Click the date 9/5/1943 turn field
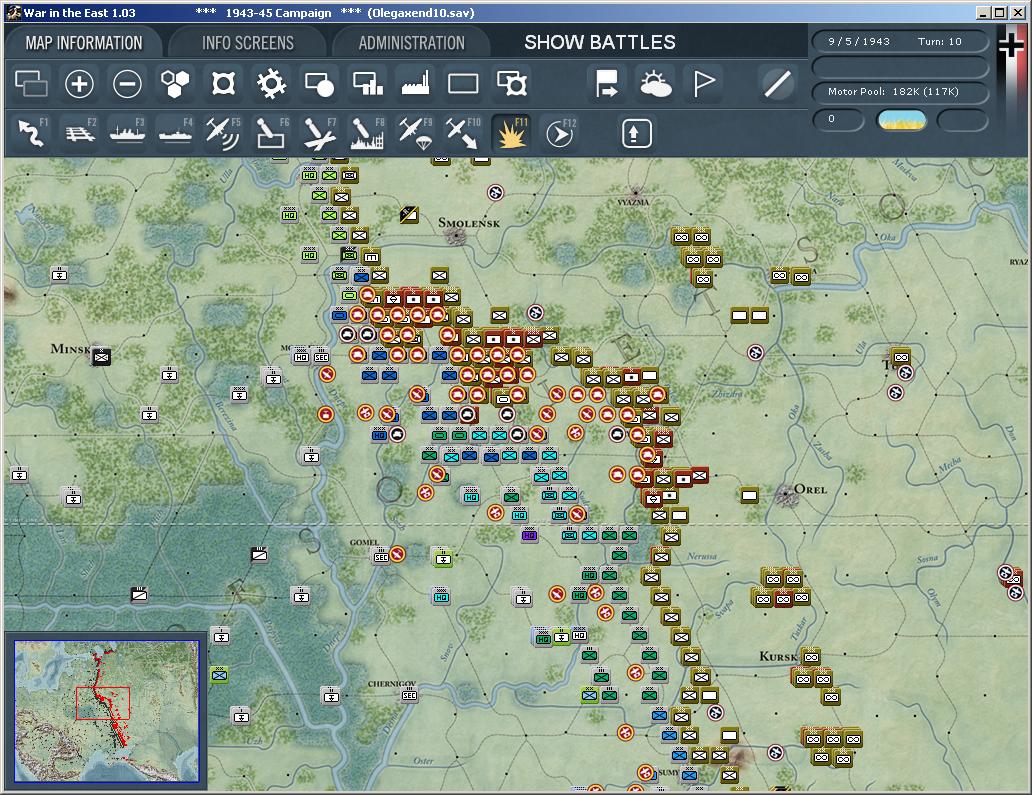This screenshot has height=795, width=1032. (x=900, y=41)
